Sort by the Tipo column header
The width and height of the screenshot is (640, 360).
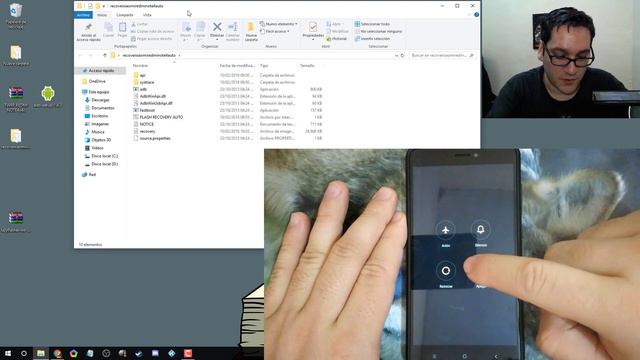pyautogui.click(x=264, y=66)
